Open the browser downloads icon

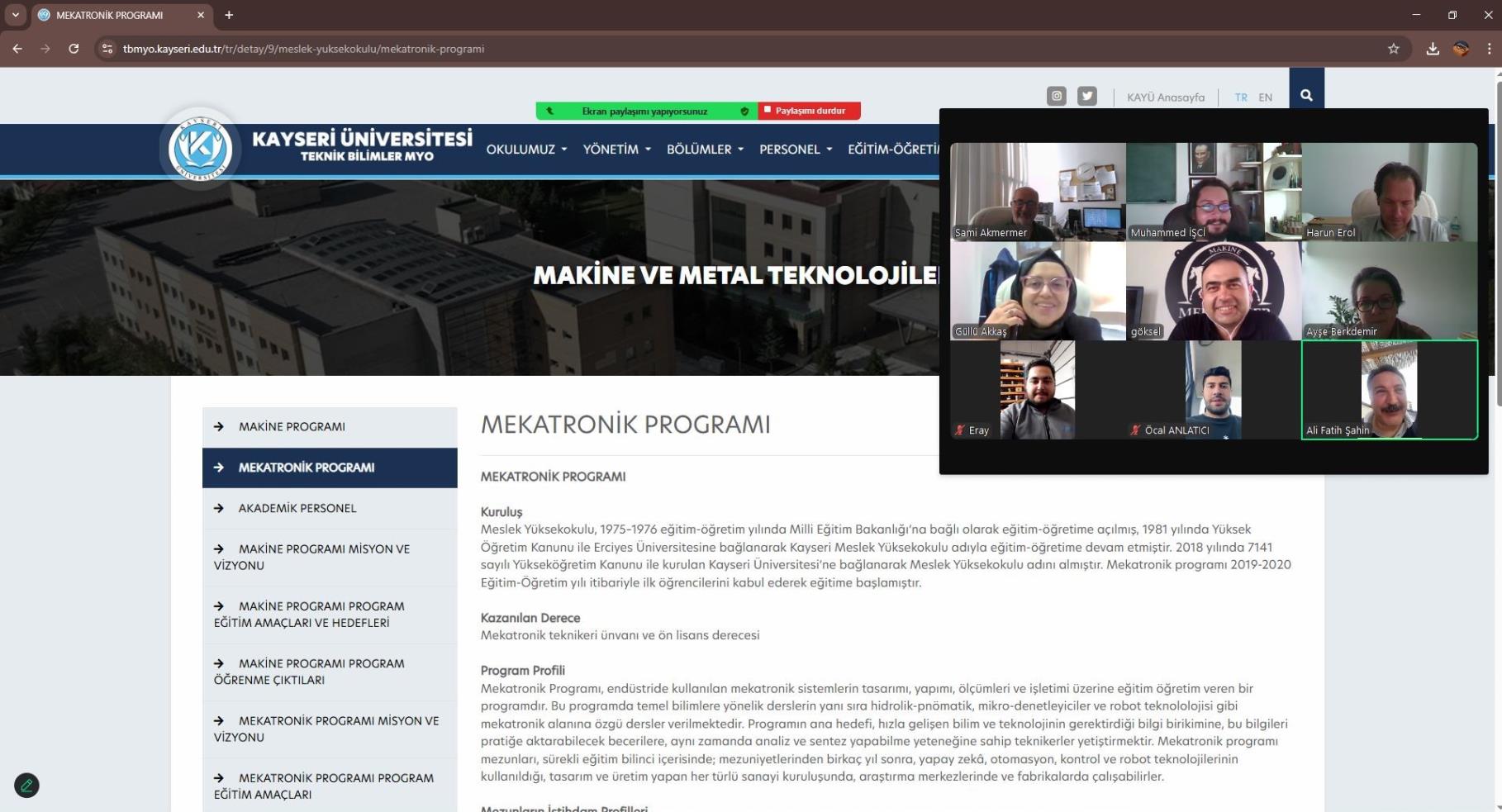click(x=1433, y=49)
